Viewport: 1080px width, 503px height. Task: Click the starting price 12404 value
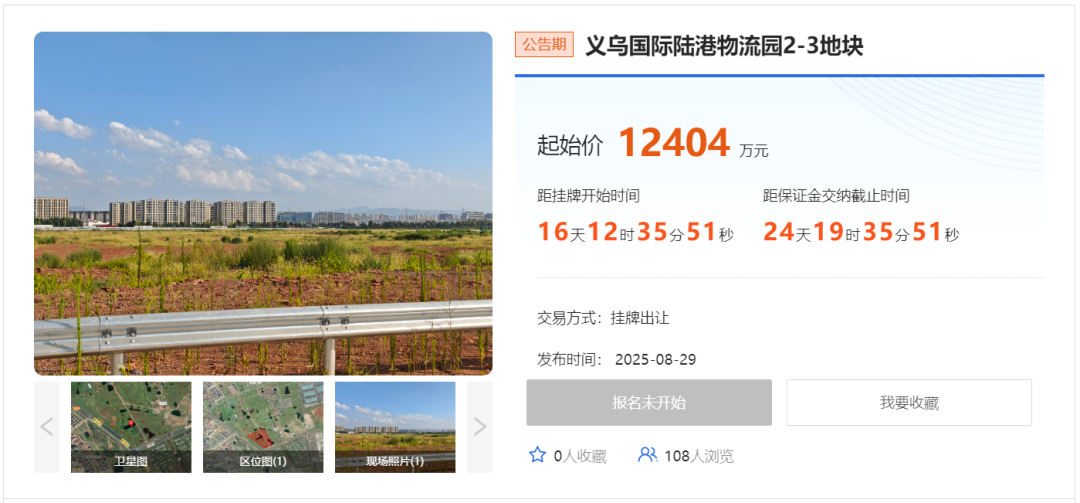click(x=674, y=143)
